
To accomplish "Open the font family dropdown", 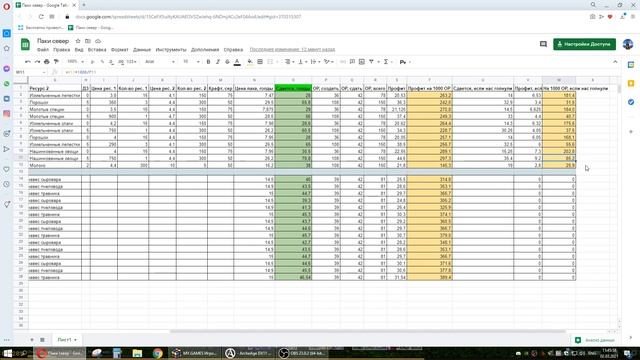I will [160, 62].
